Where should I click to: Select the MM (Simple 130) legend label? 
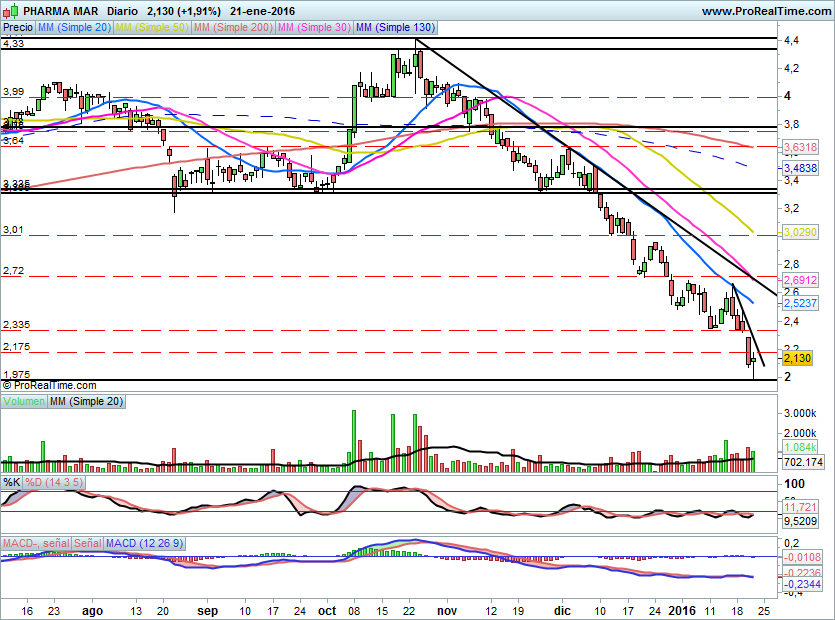[x=396, y=28]
